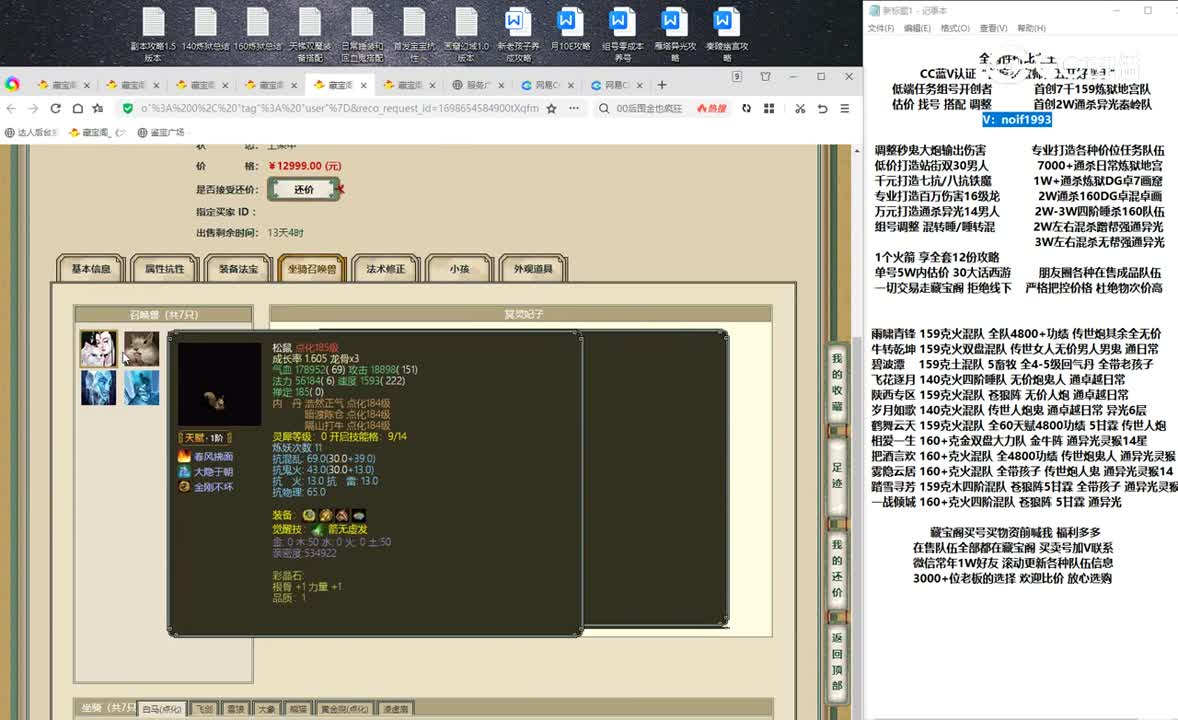This screenshot has width=1178, height=720.
Task: Click the 大隐于朝 skill icon
Action: point(184,471)
